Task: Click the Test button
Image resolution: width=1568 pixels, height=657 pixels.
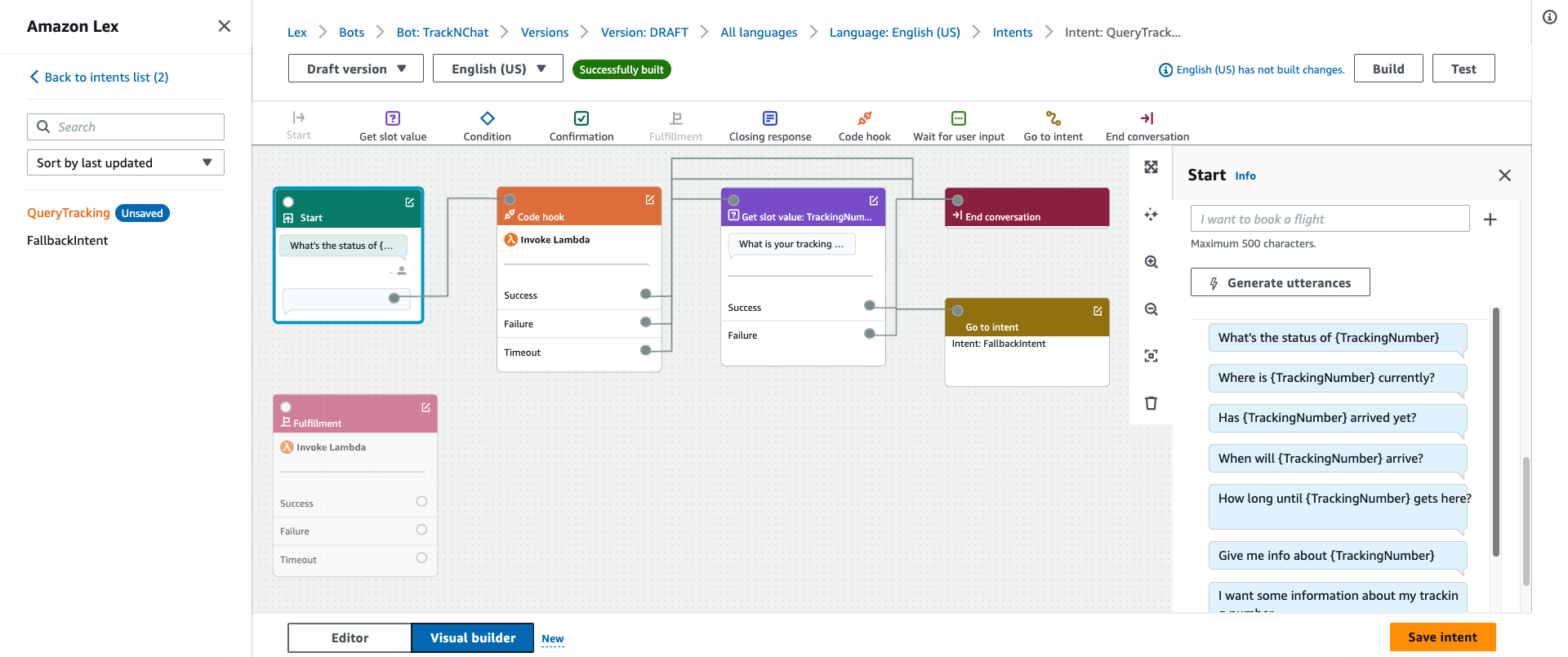Action: point(1463,69)
